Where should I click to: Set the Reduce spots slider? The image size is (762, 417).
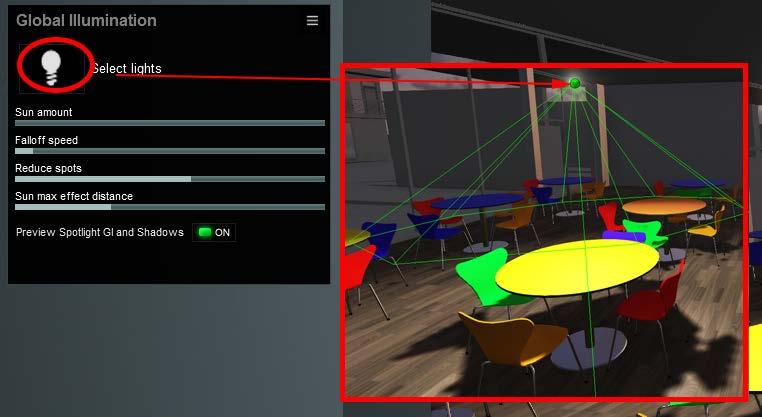point(170,179)
